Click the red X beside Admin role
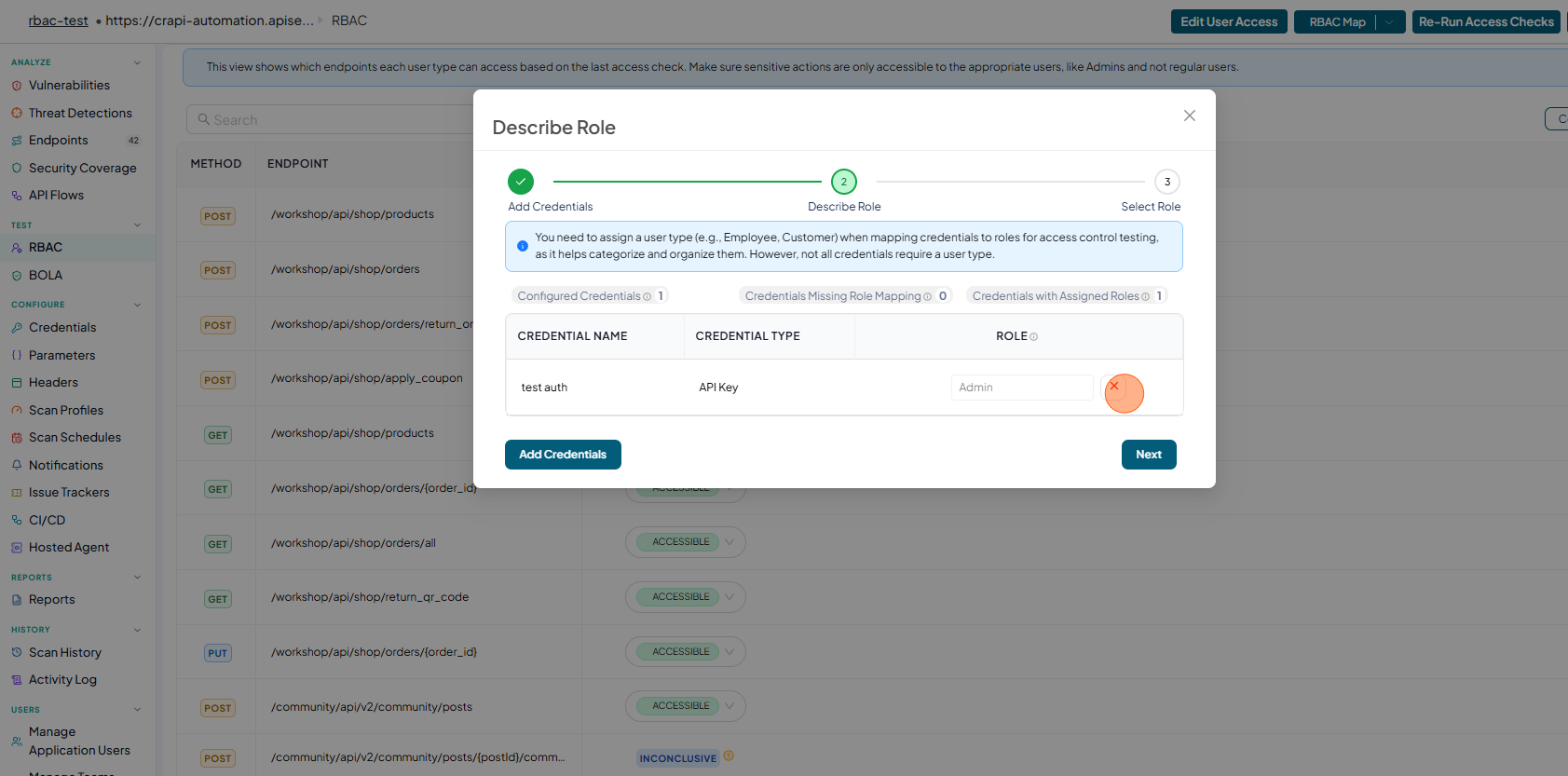 pyautogui.click(x=1114, y=386)
